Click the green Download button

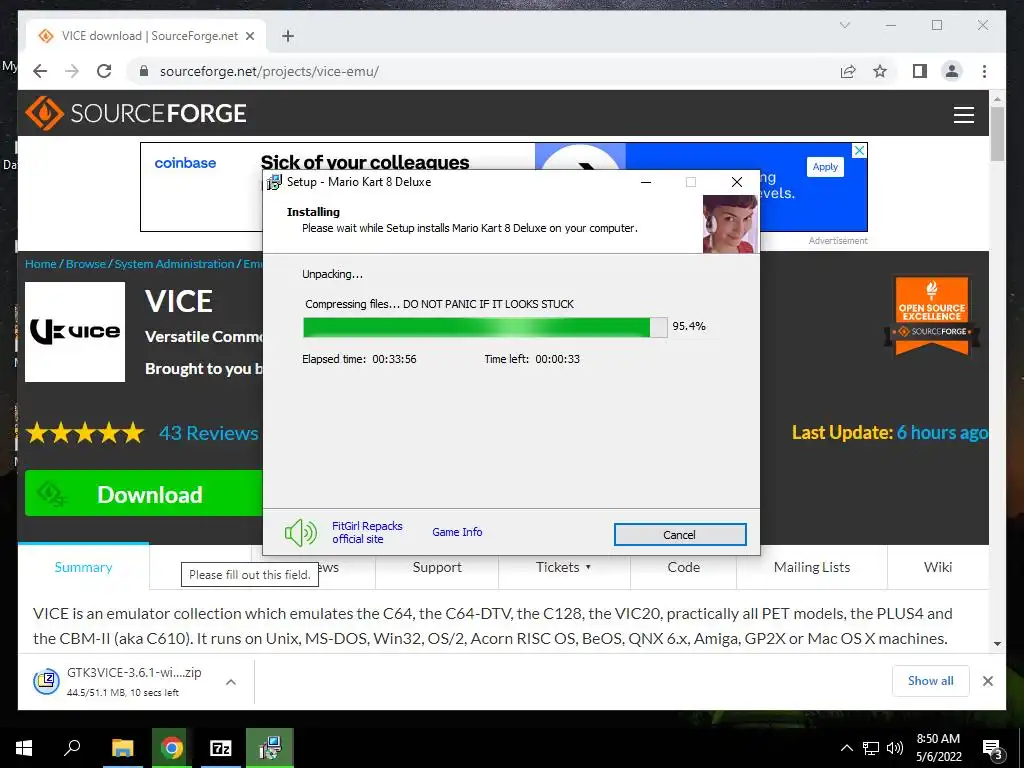144,494
